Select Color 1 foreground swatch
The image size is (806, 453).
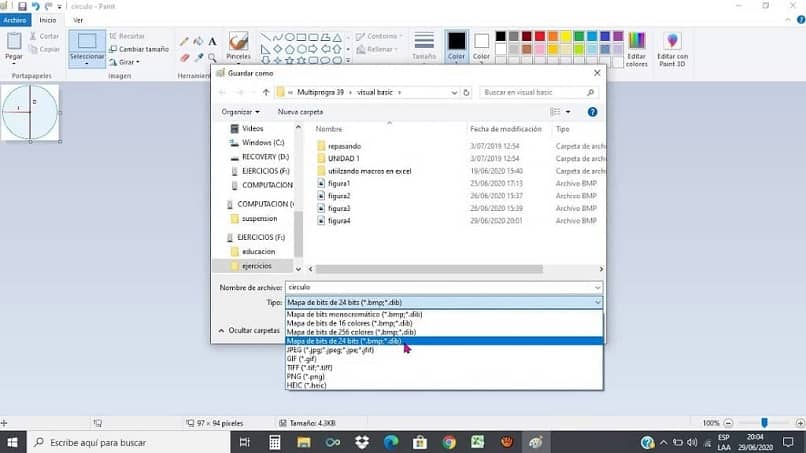456,46
